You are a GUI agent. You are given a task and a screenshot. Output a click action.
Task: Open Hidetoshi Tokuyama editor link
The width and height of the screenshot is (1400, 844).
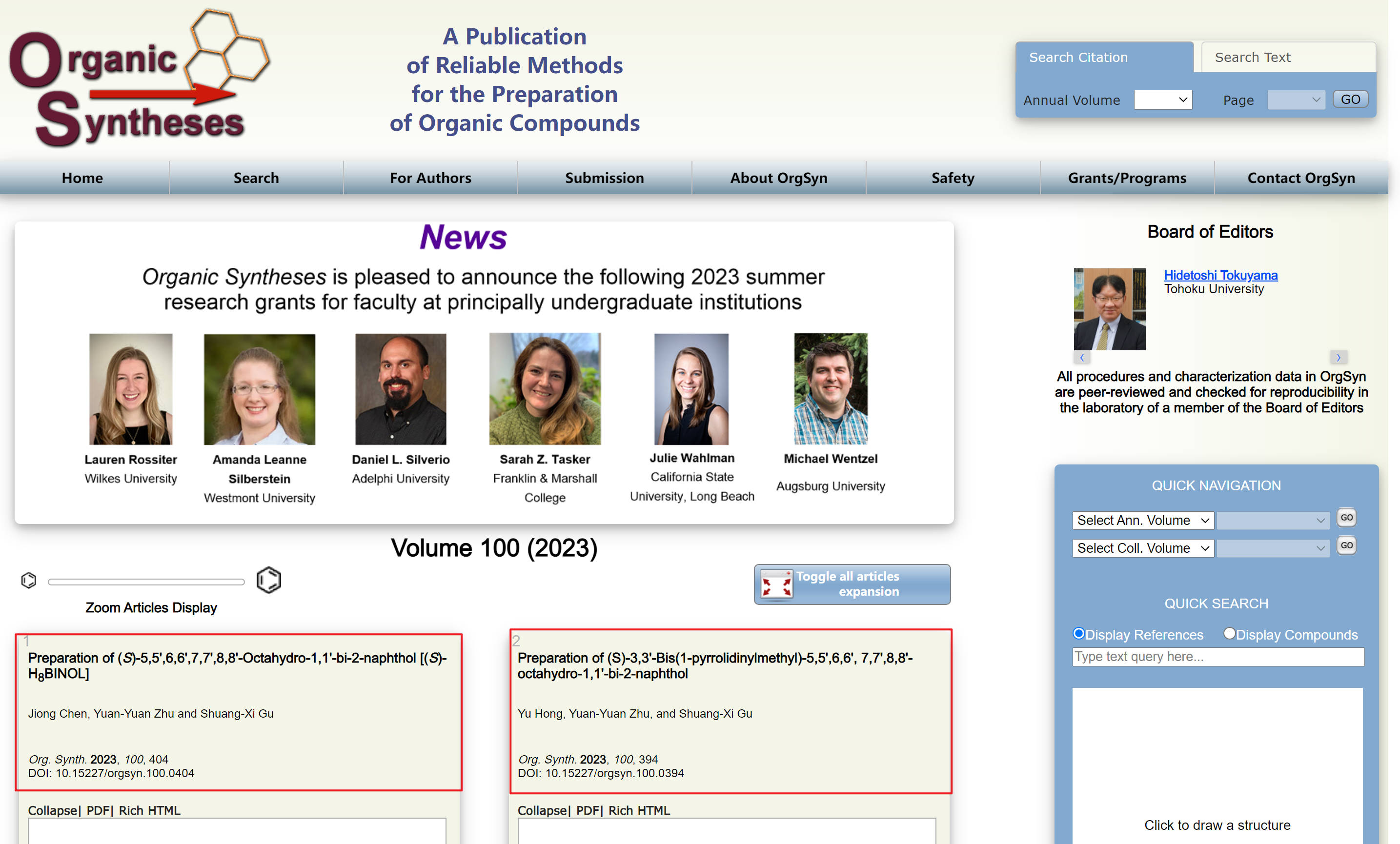1220,275
